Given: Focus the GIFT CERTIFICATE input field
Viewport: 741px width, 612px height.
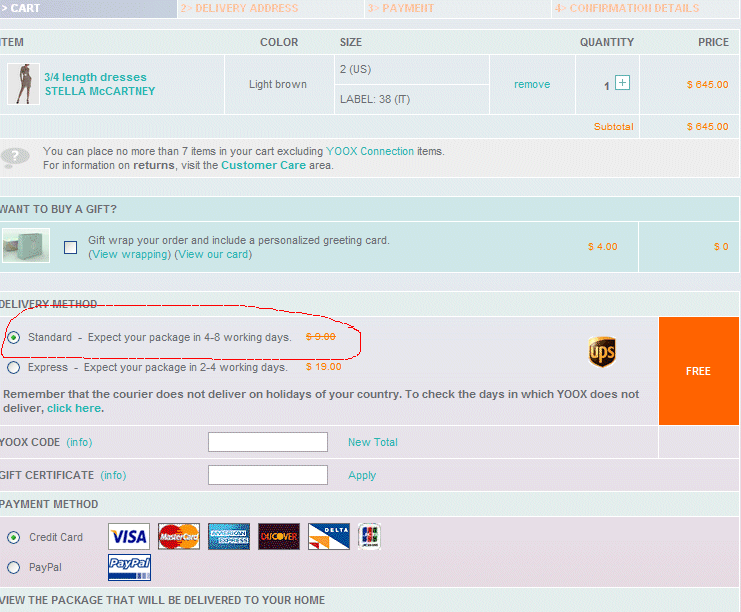Looking at the screenshot, I should pyautogui.click(x=268, y=475).
